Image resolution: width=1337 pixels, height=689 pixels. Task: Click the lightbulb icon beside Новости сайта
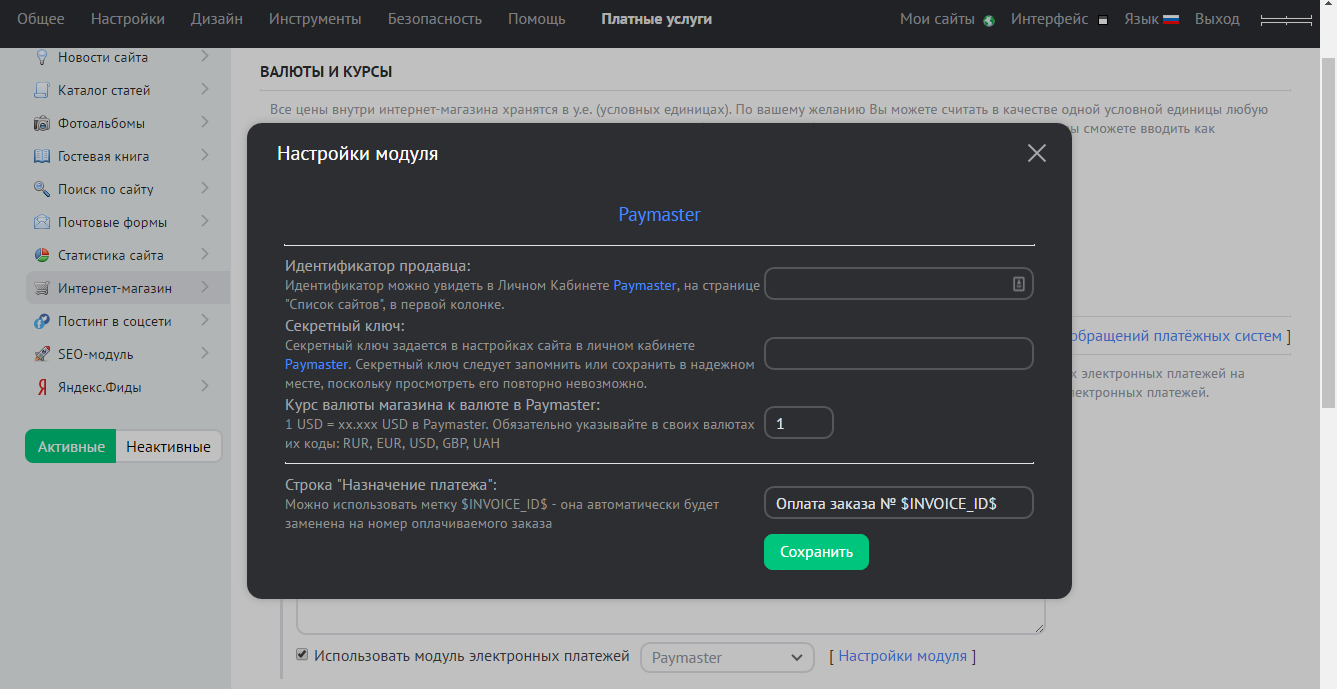(x=42, y=57)
